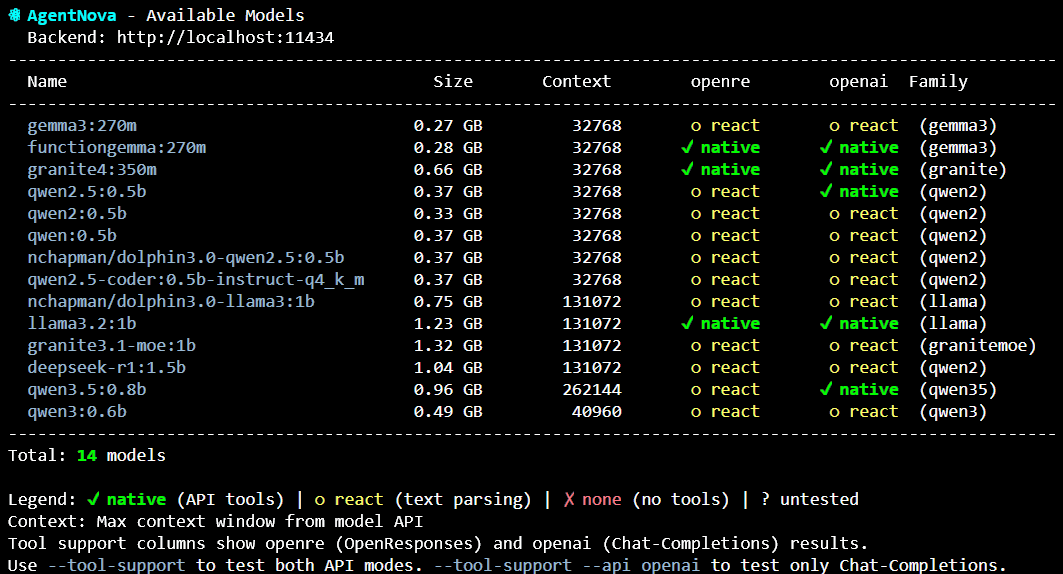Select model name granite4:350m
The height and width of the screenshot is (574, 1063).
pos(92,169)
